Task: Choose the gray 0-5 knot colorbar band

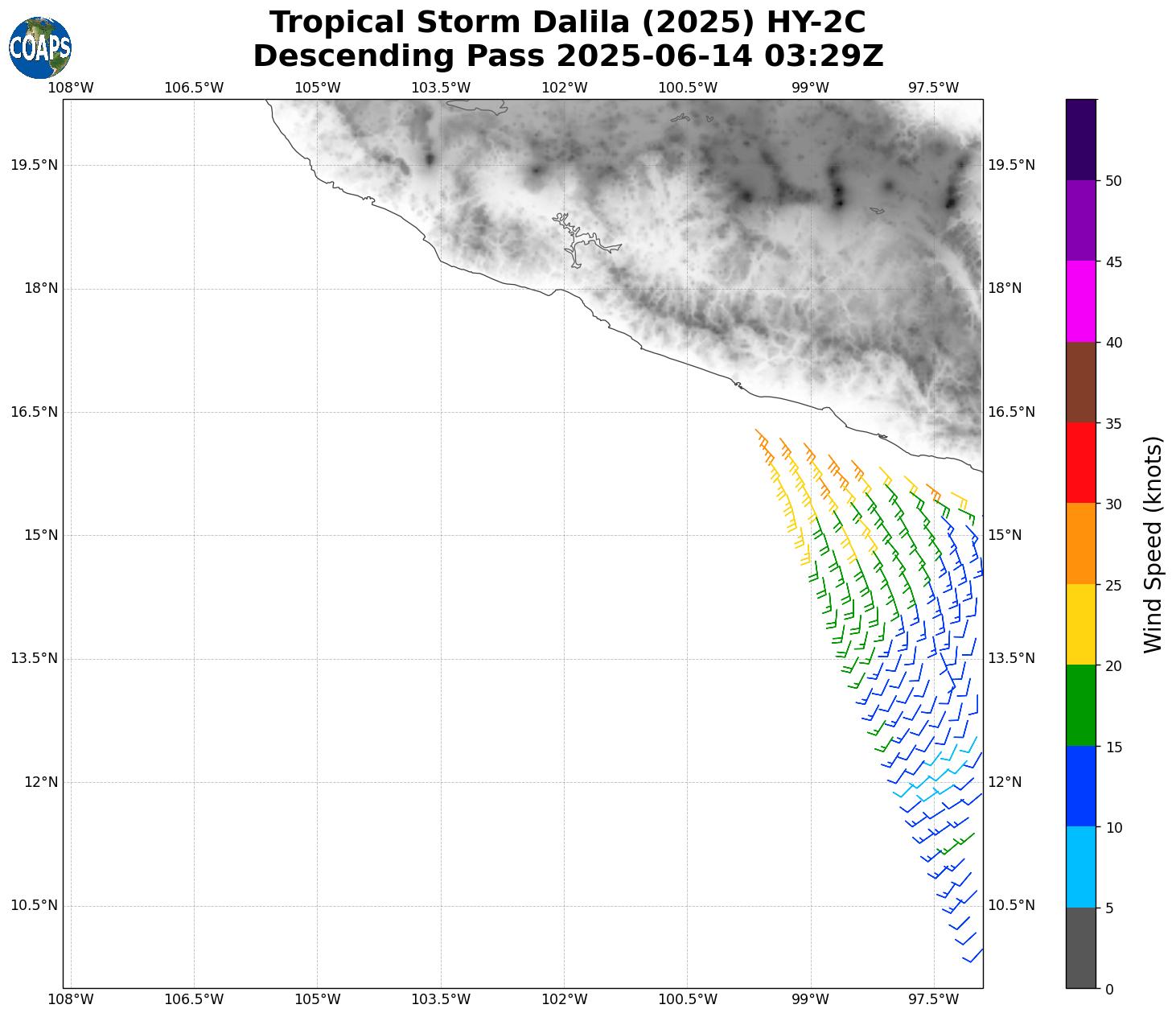Action: (1080, 947)
